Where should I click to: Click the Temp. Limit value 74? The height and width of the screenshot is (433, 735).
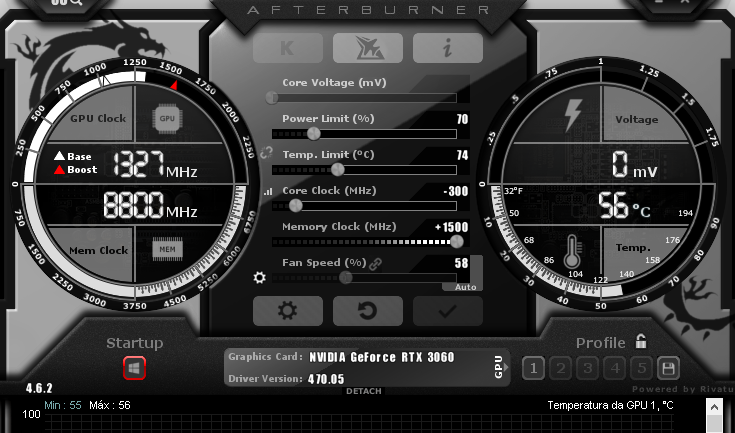(462, 155)
